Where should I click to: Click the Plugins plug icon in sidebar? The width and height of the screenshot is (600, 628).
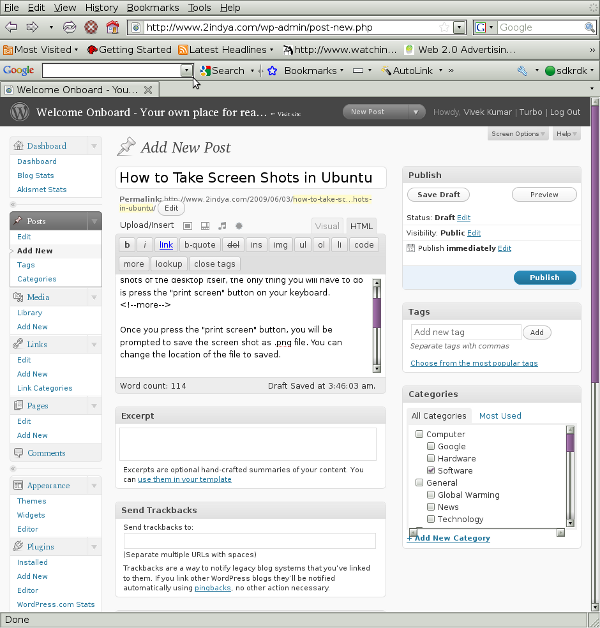pos(18,546)
